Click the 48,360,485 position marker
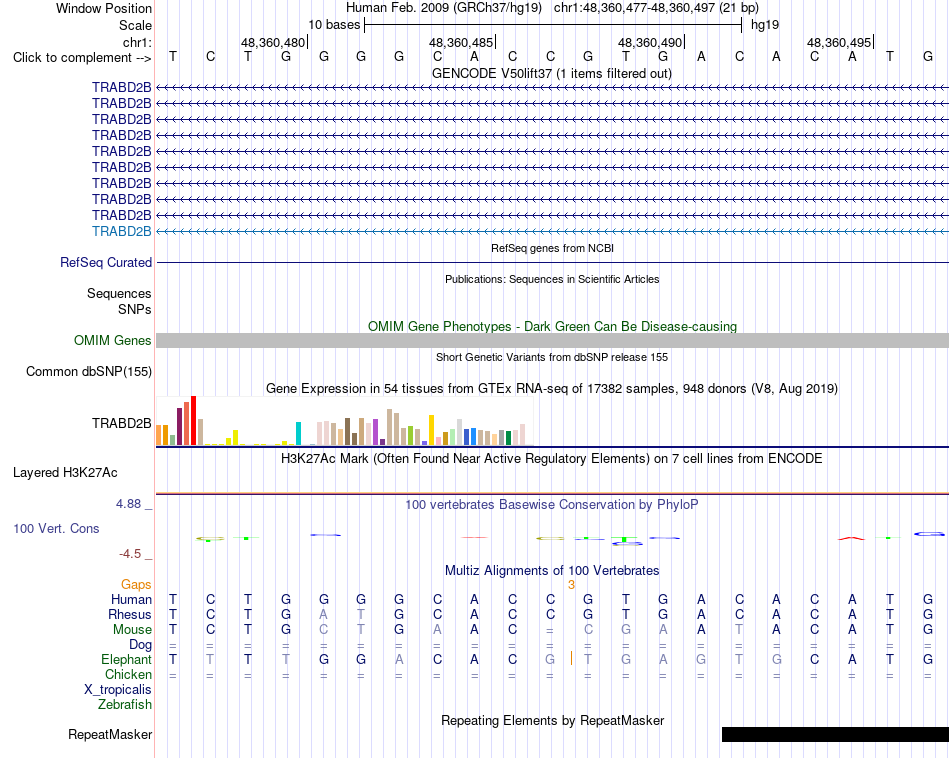The image size is (950, 758). coord(462,42)
